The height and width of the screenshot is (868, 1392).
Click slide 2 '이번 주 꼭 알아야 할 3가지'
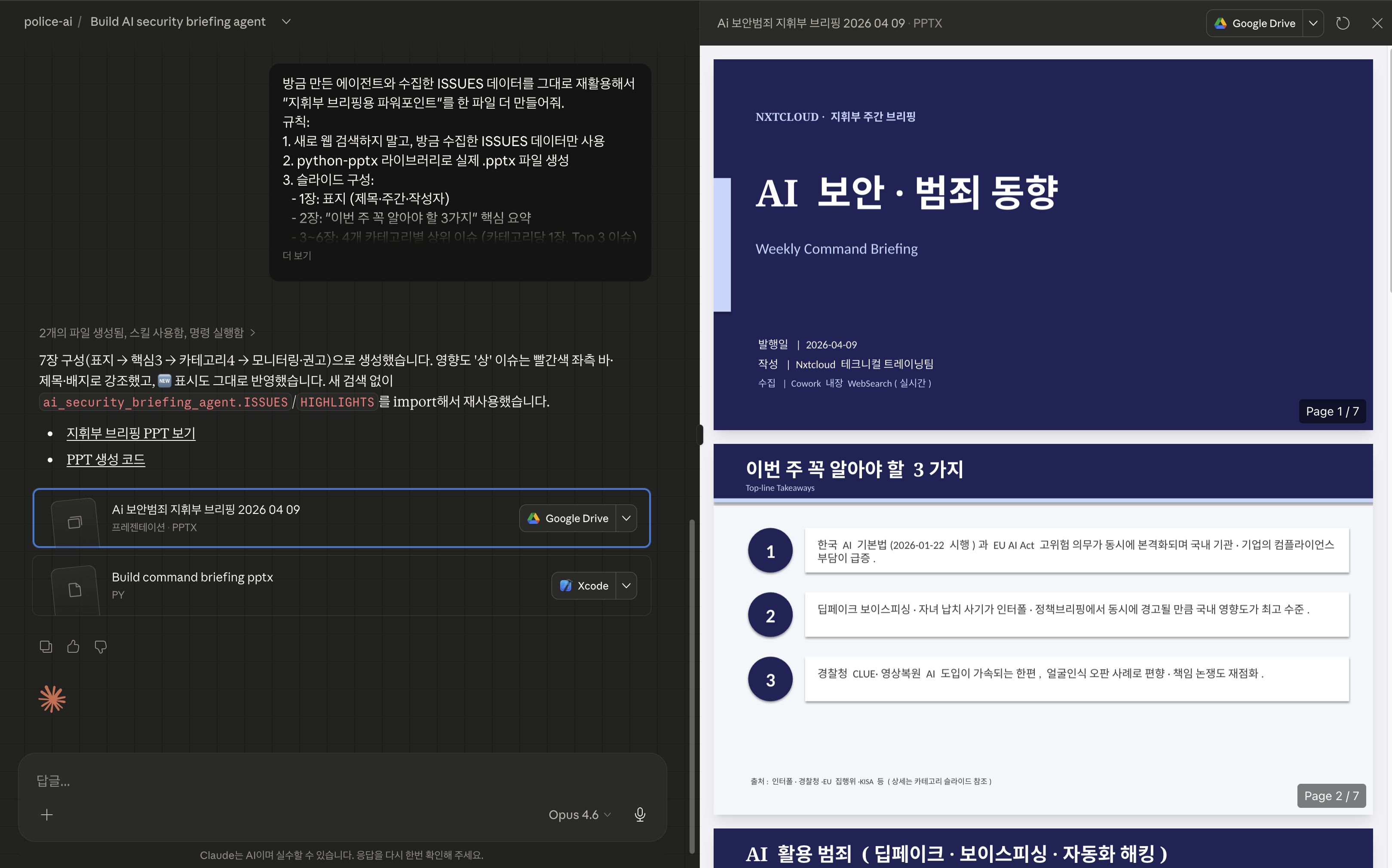(x=855, y=469)
